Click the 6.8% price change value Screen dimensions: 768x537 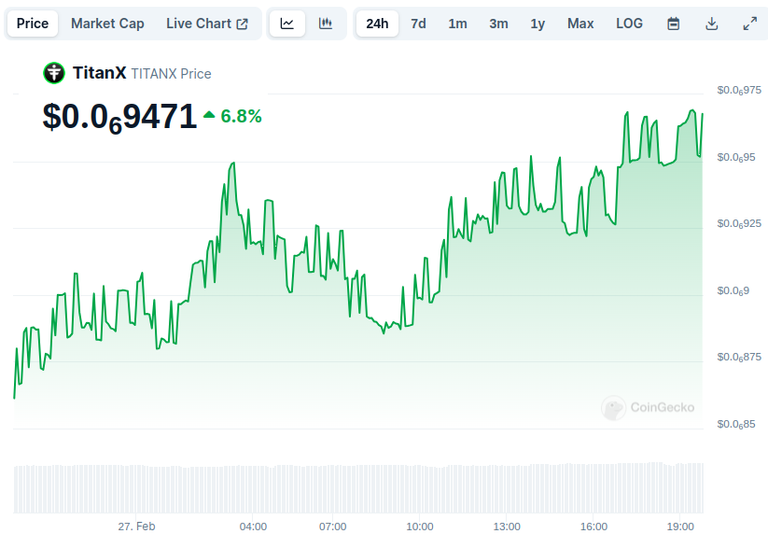point(241,117)
